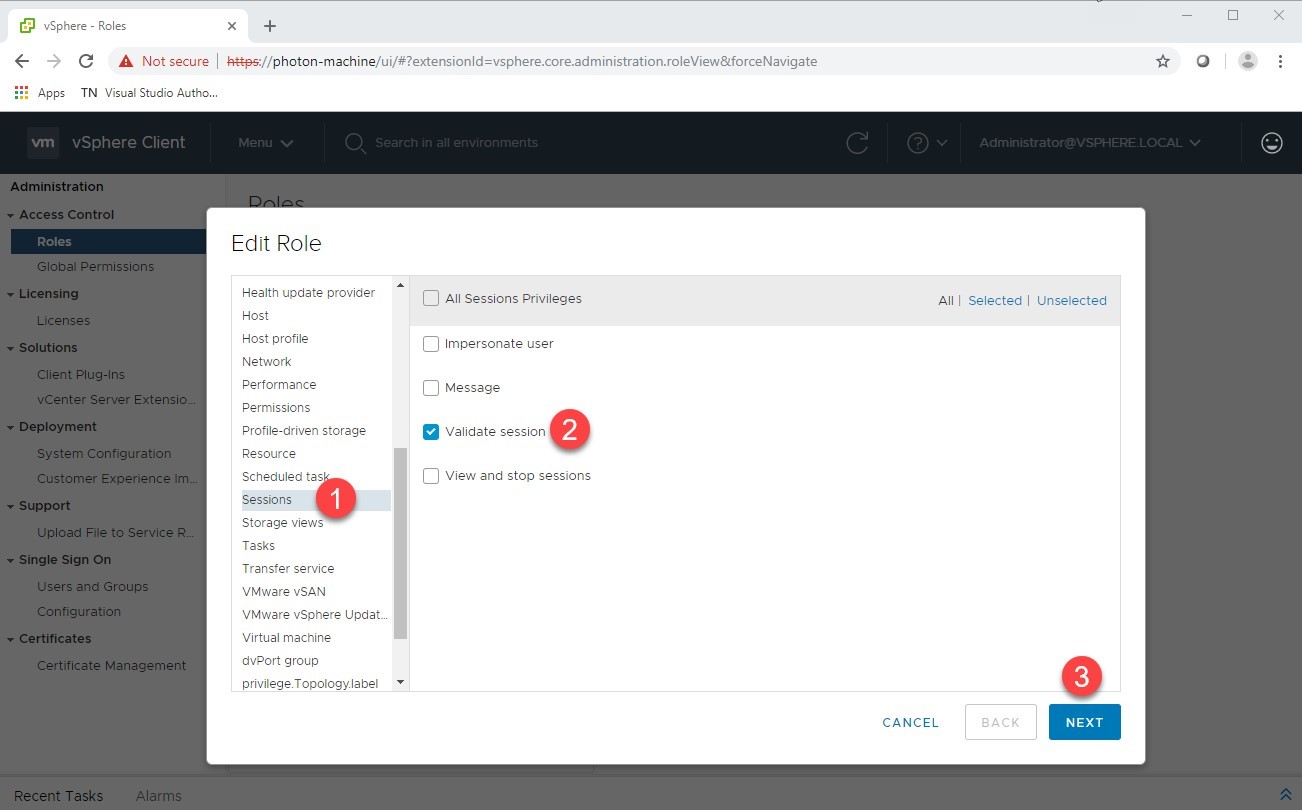Switch to the Alarms tab
Screen dimensions: 1302x810
[158, 795]
